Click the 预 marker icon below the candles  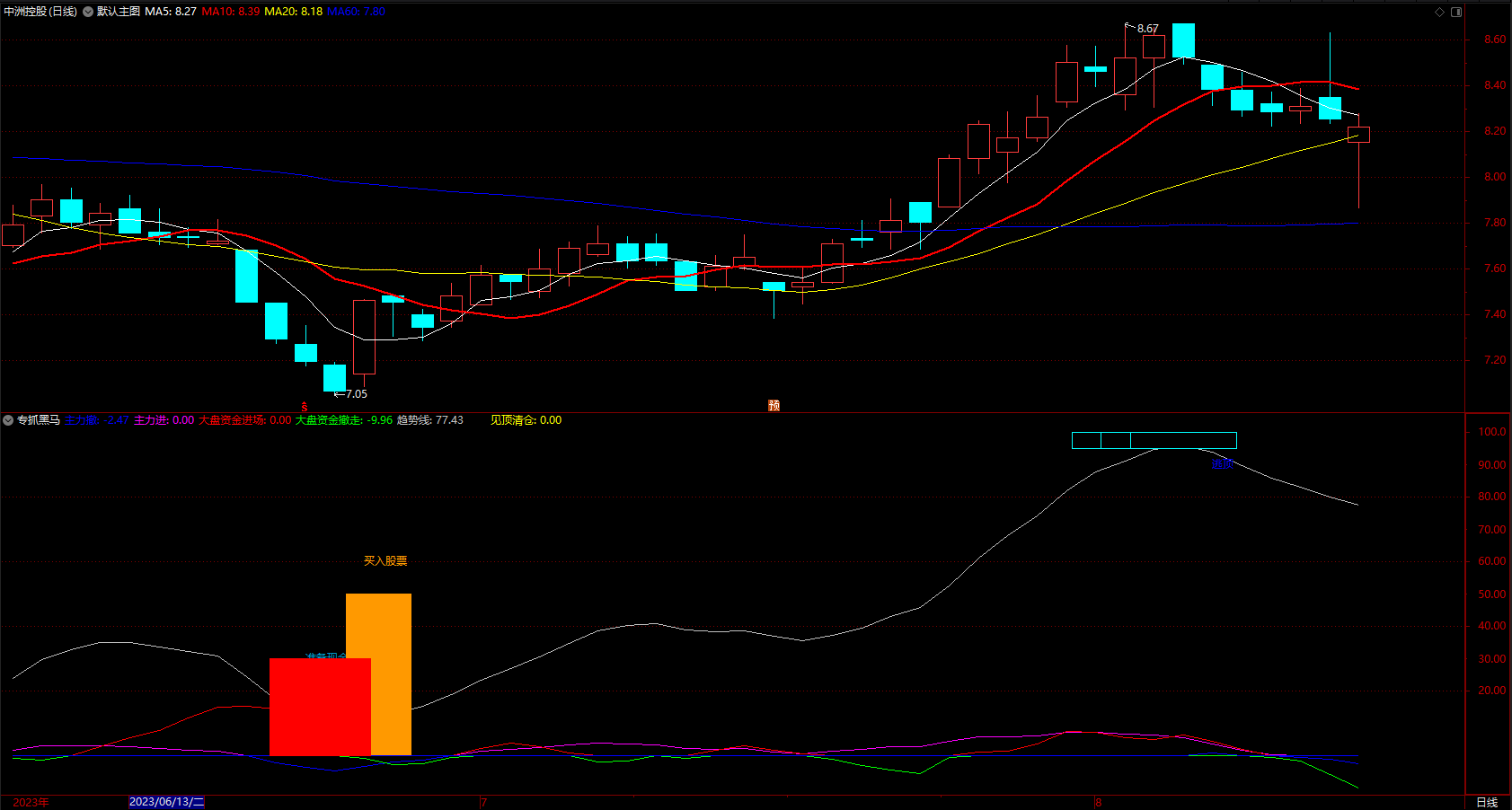coord(774,406)
